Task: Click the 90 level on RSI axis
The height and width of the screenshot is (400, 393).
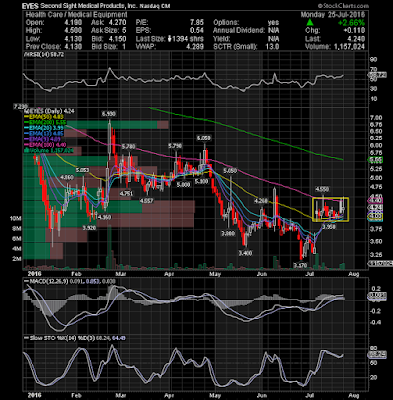Action: (x=373, y=59)
